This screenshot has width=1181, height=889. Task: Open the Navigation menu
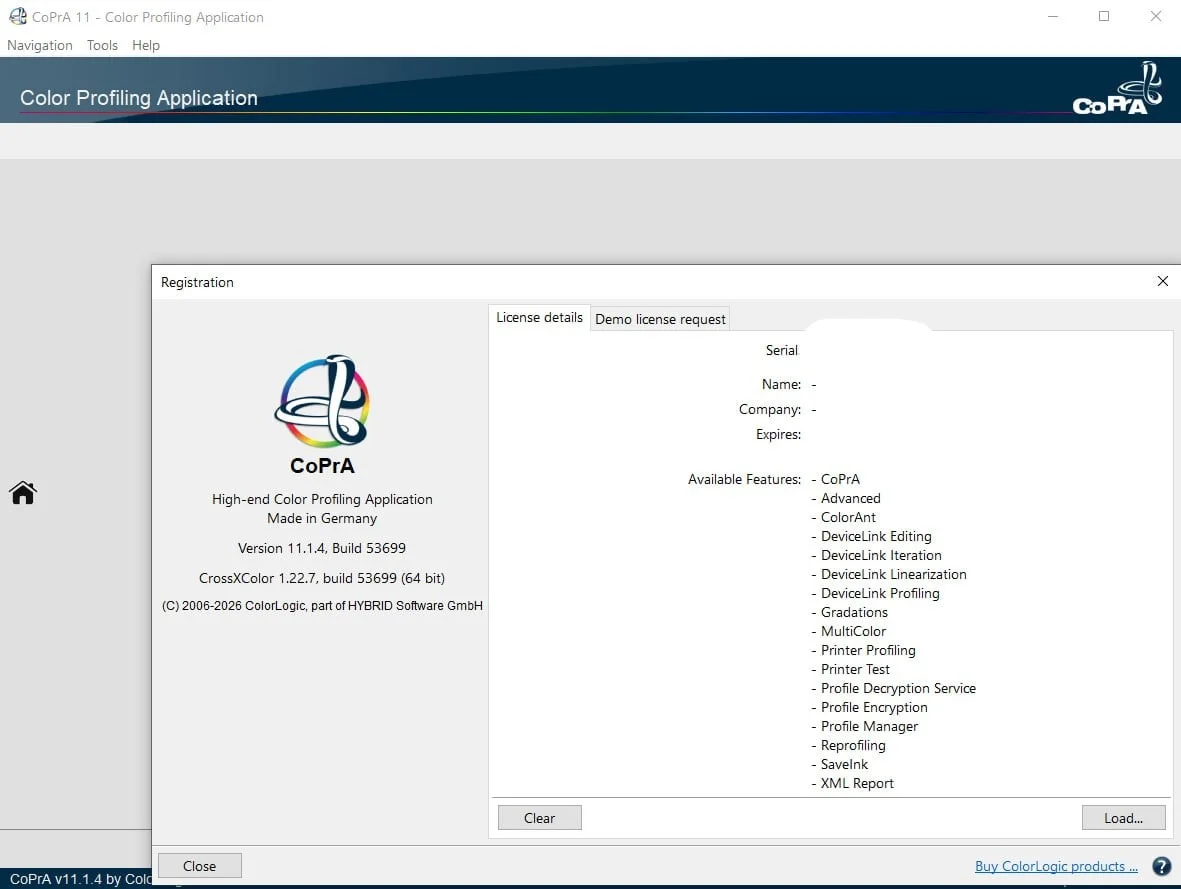40,45
